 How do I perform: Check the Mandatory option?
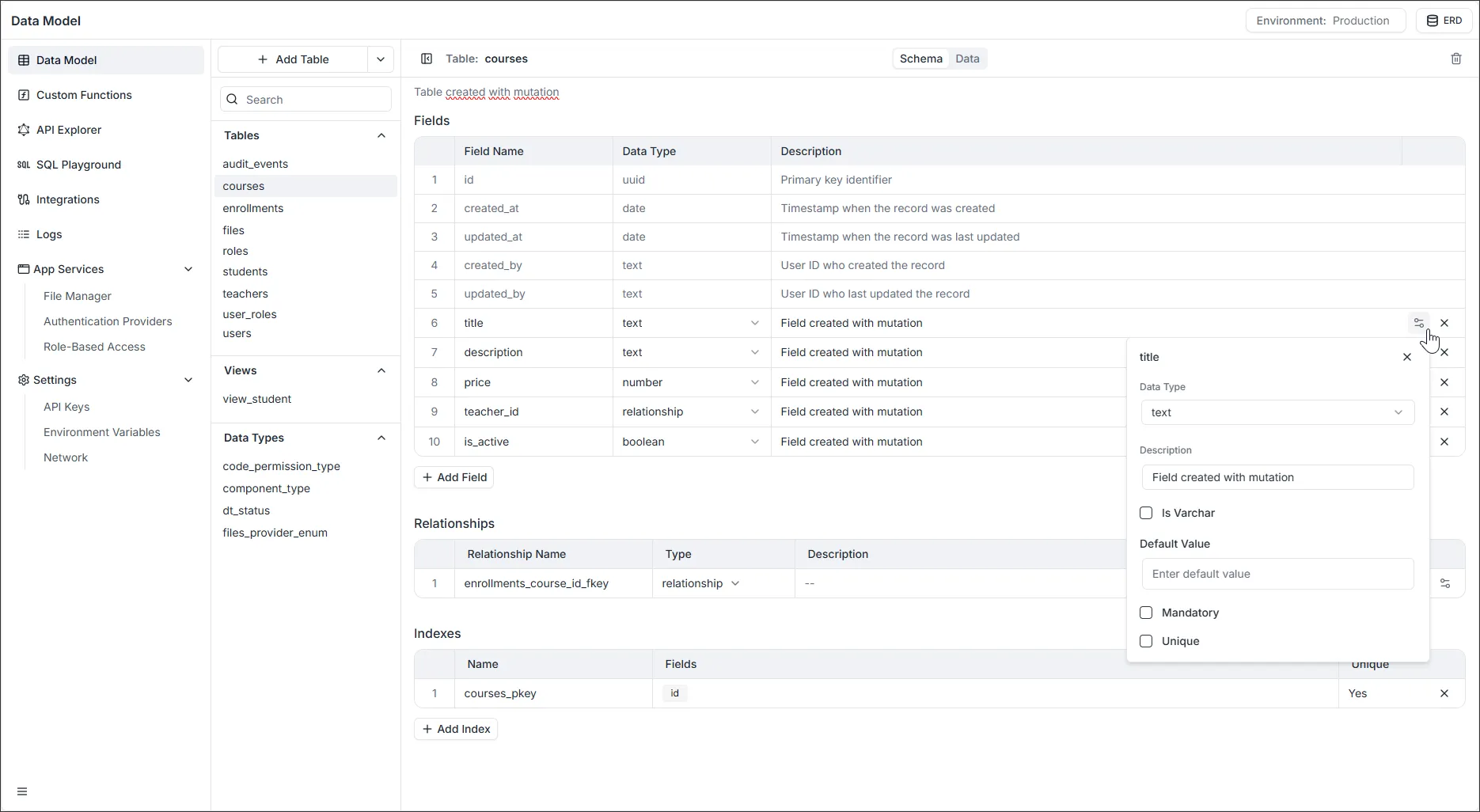tap(1146, 613)
